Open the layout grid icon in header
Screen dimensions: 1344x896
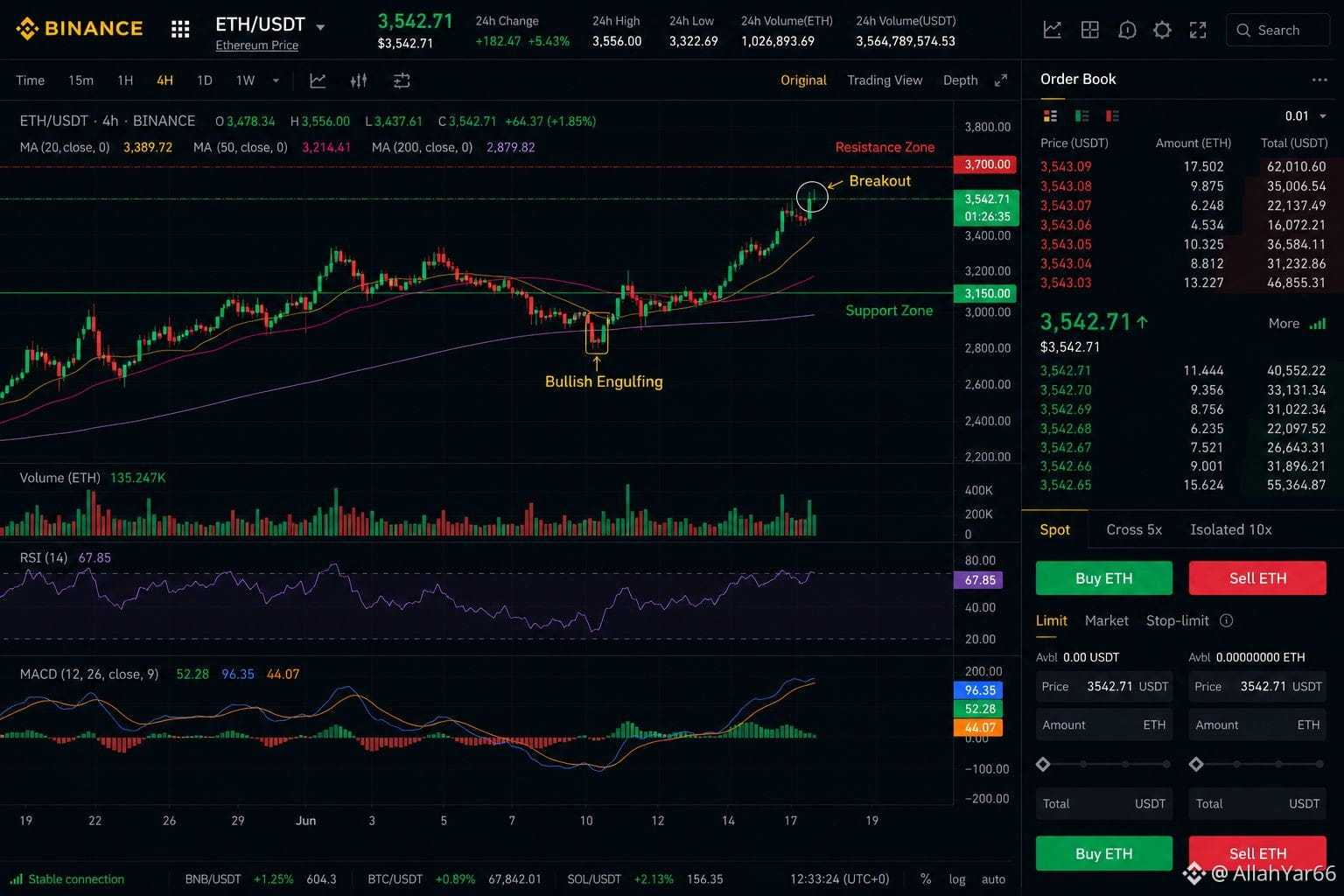(1089, 30)
